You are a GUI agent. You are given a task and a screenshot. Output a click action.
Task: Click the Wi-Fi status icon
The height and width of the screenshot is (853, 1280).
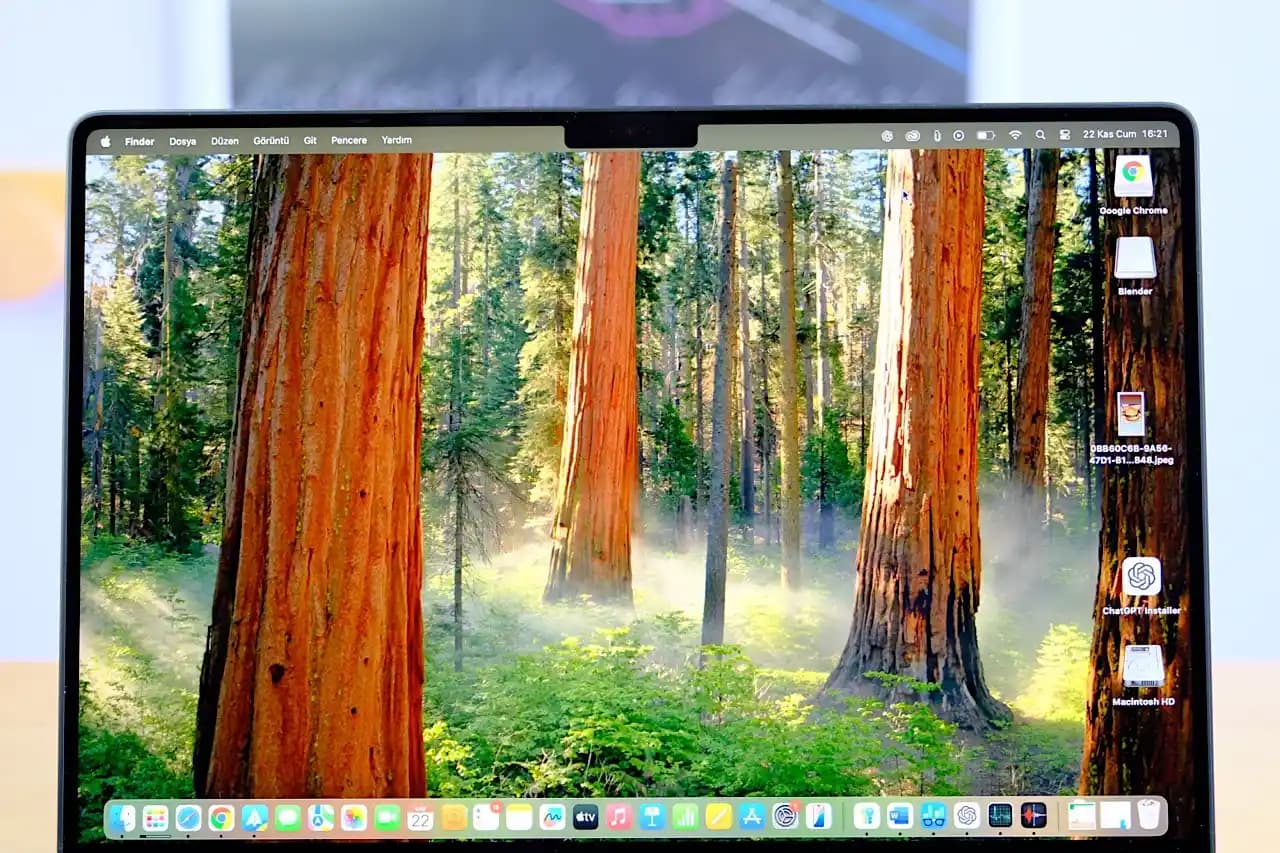coord(1015,135)
